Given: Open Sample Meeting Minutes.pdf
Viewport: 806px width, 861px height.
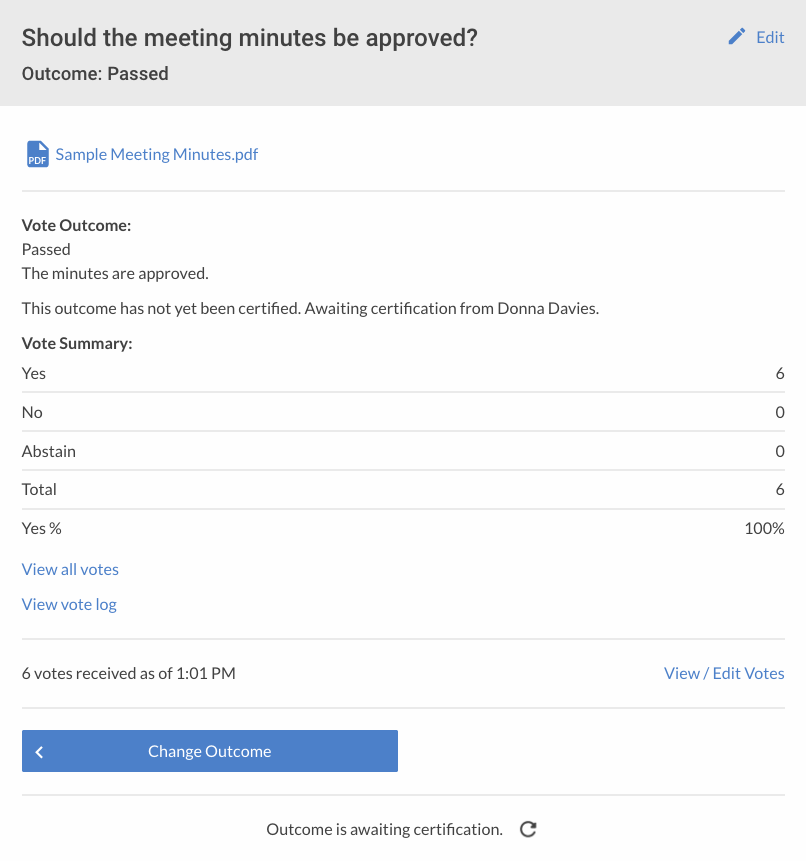Looking at the screenshot, I should click(x=156, y=154).
